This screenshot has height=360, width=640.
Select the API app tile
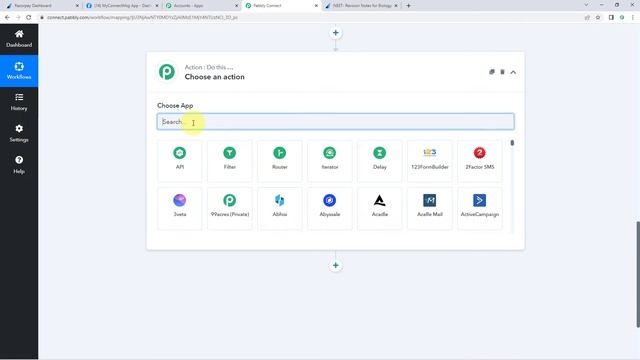click(x=180, y=161)
